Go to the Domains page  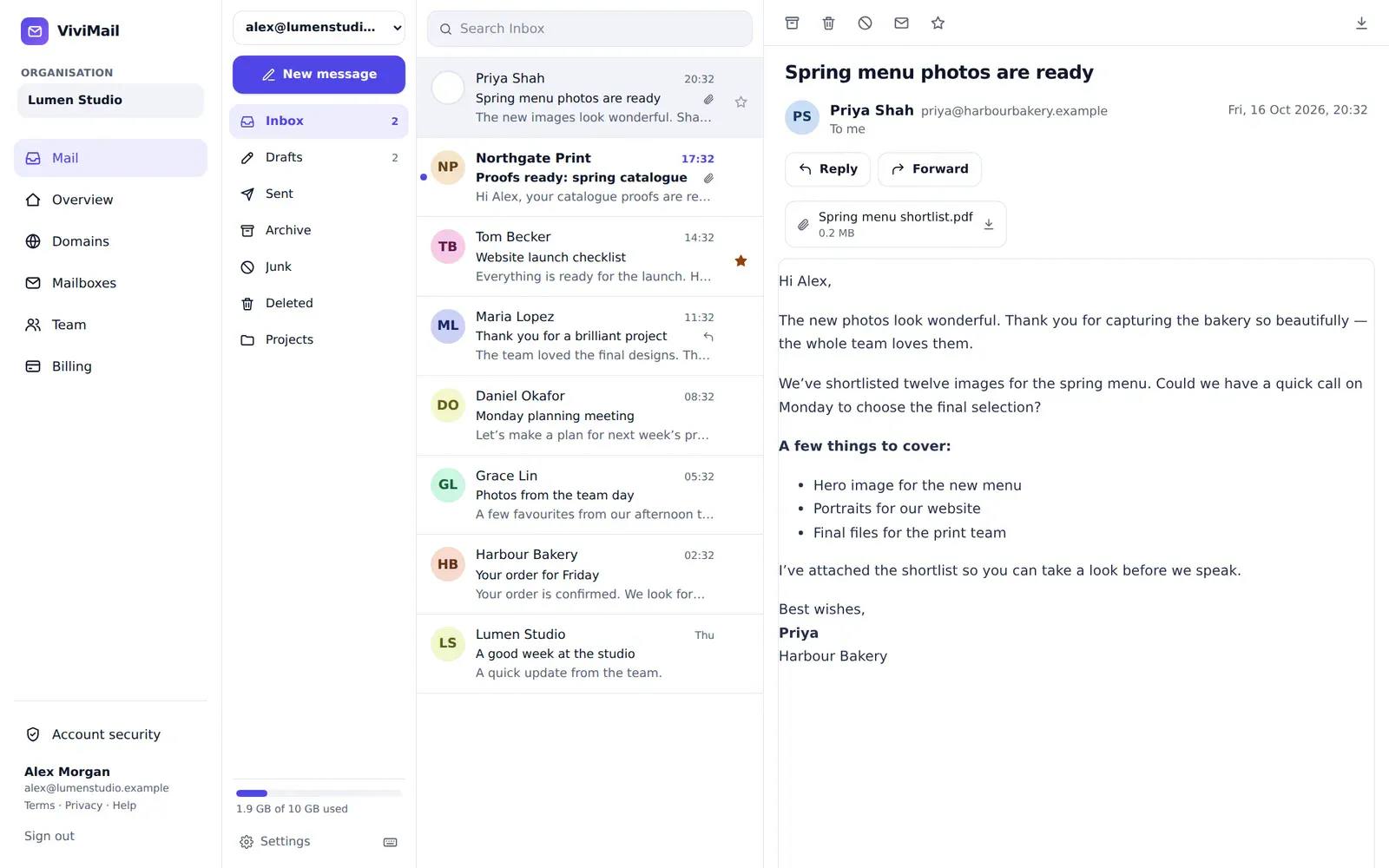[x=110, y=241]
